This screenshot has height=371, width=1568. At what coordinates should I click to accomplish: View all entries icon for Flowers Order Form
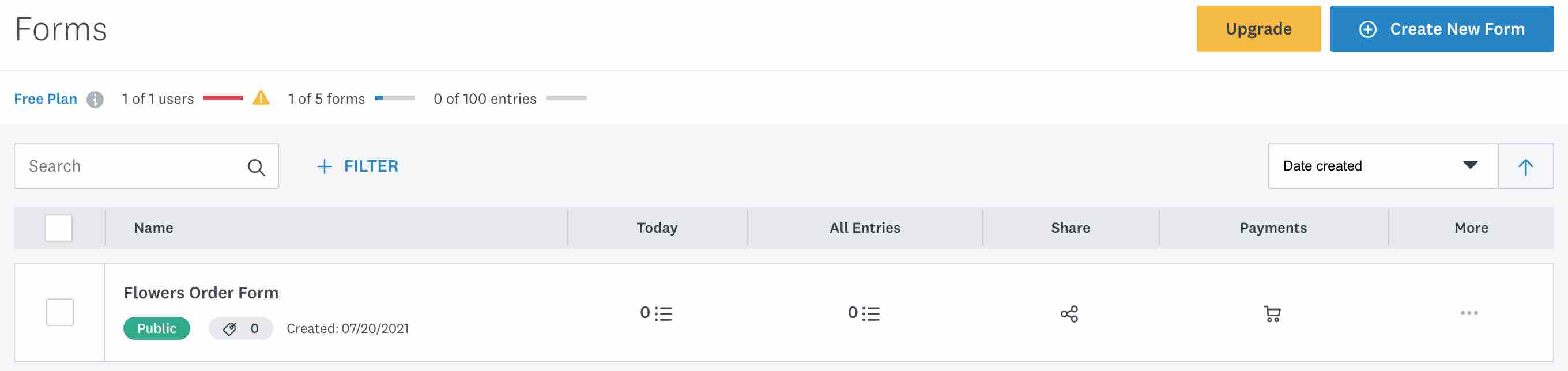pyautogui.click(x=864, y=313)
